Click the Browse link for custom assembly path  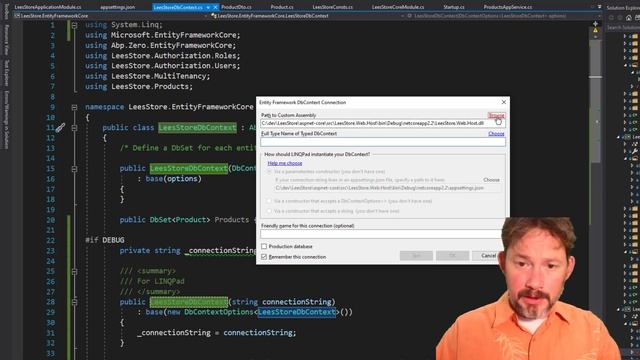tap(496, 116)
